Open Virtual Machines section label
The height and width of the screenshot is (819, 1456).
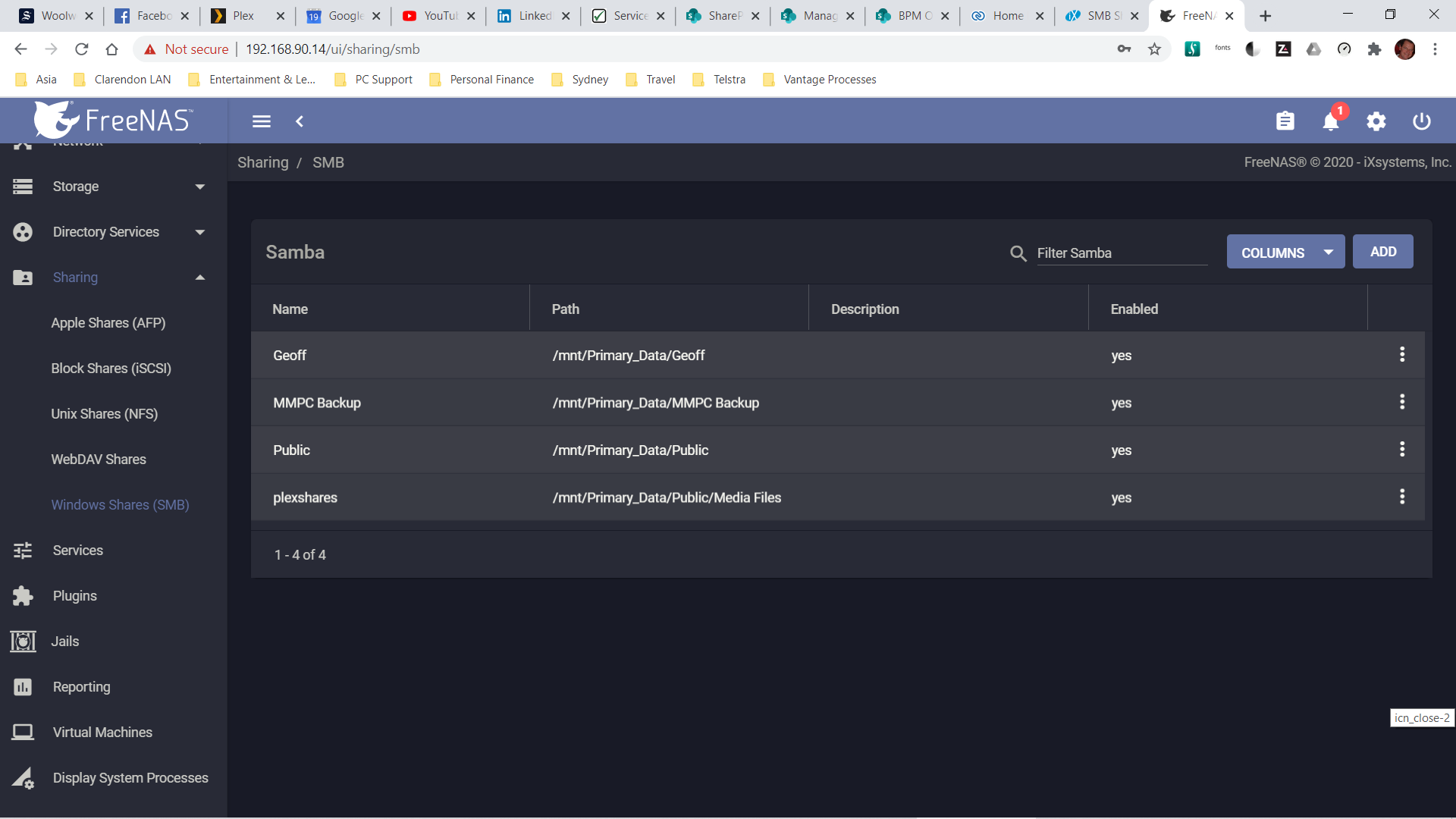tap(102, 733)
